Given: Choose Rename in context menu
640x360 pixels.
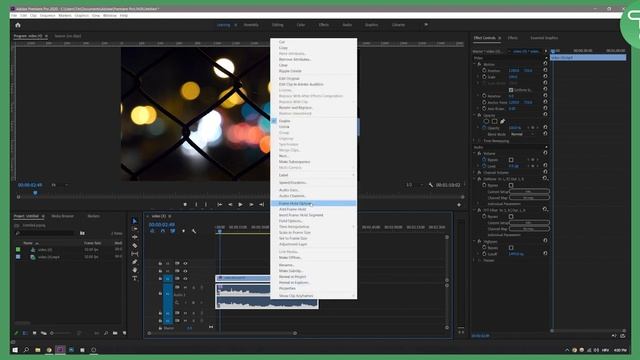Looking at the screenshot, I should pyautogui.click(x=313, y=265).
